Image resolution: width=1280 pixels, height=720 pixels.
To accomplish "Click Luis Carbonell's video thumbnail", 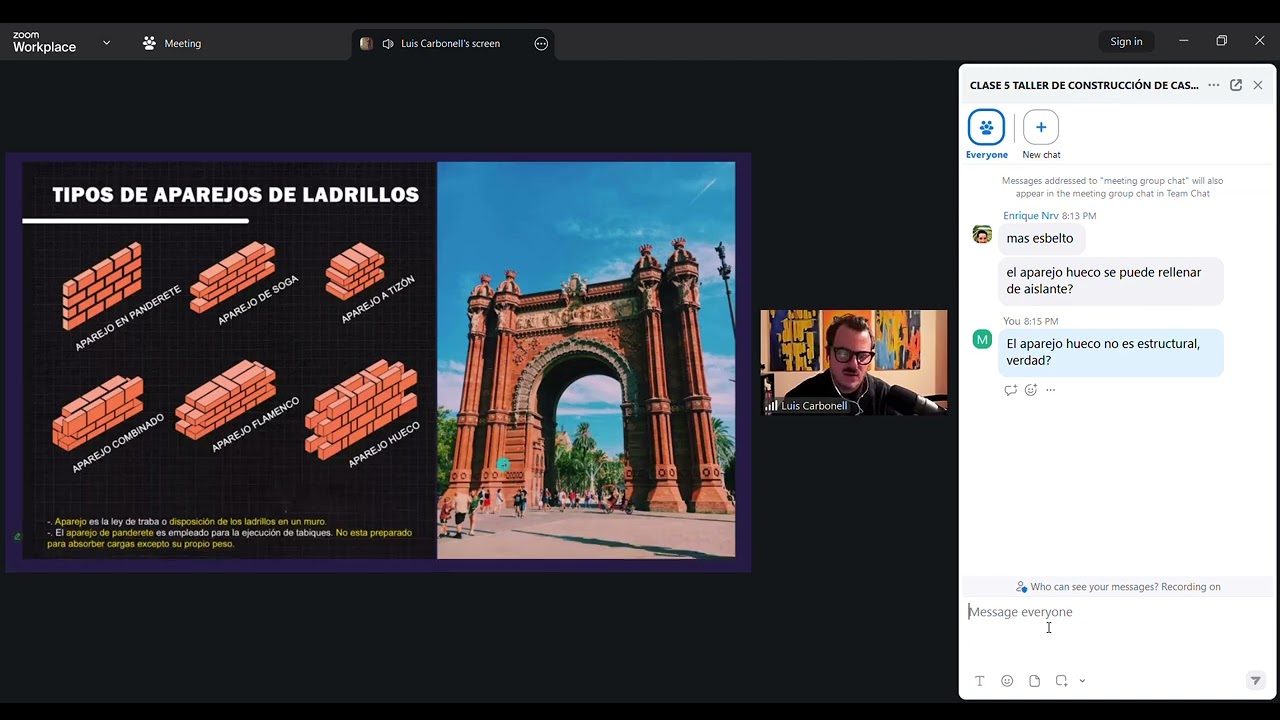I will click(x=854, y=362).
